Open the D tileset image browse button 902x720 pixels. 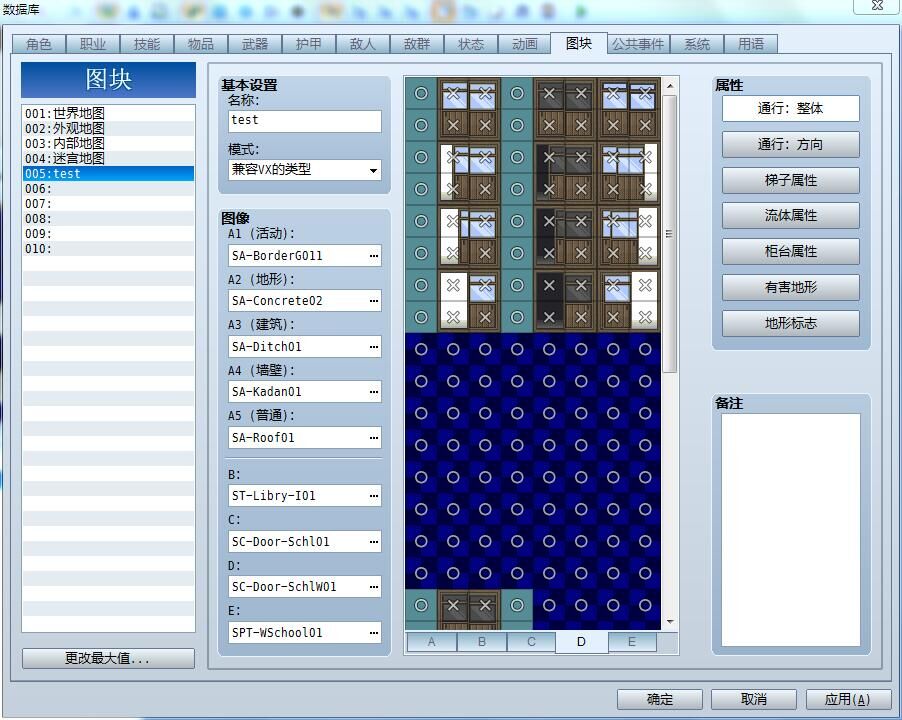(374, 587)
